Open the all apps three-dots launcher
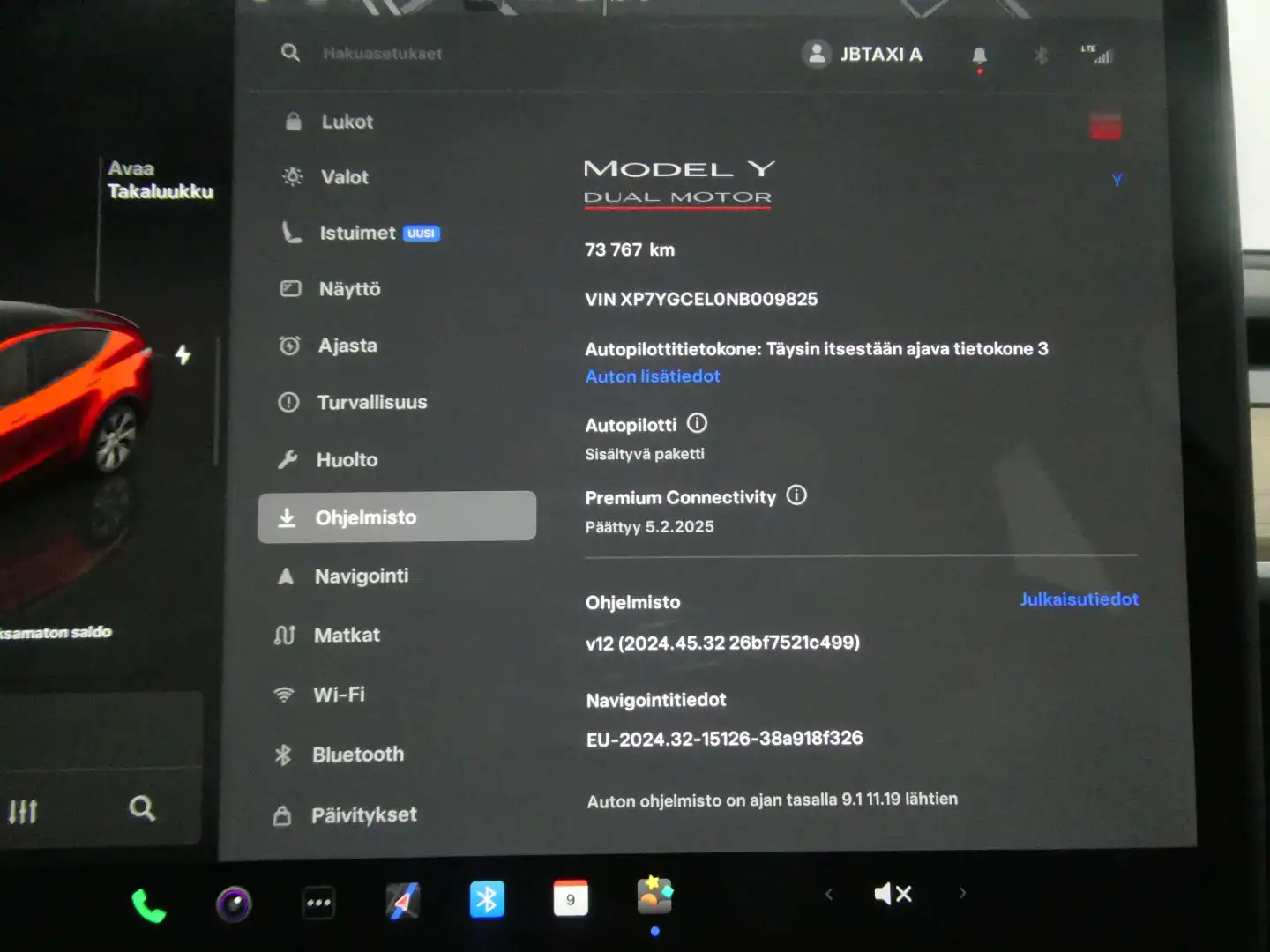This screenshot has width=1270, height=952. (x=318, y=903)
